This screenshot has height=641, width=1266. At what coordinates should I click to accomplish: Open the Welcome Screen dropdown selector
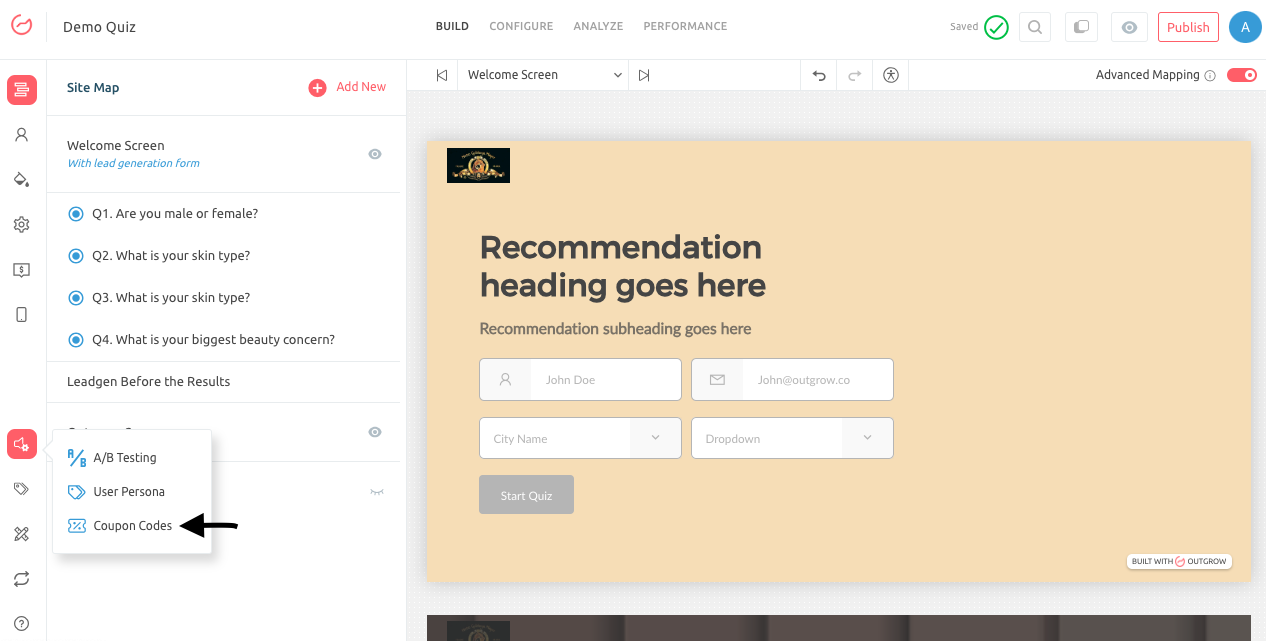click(x=543, y=75)
